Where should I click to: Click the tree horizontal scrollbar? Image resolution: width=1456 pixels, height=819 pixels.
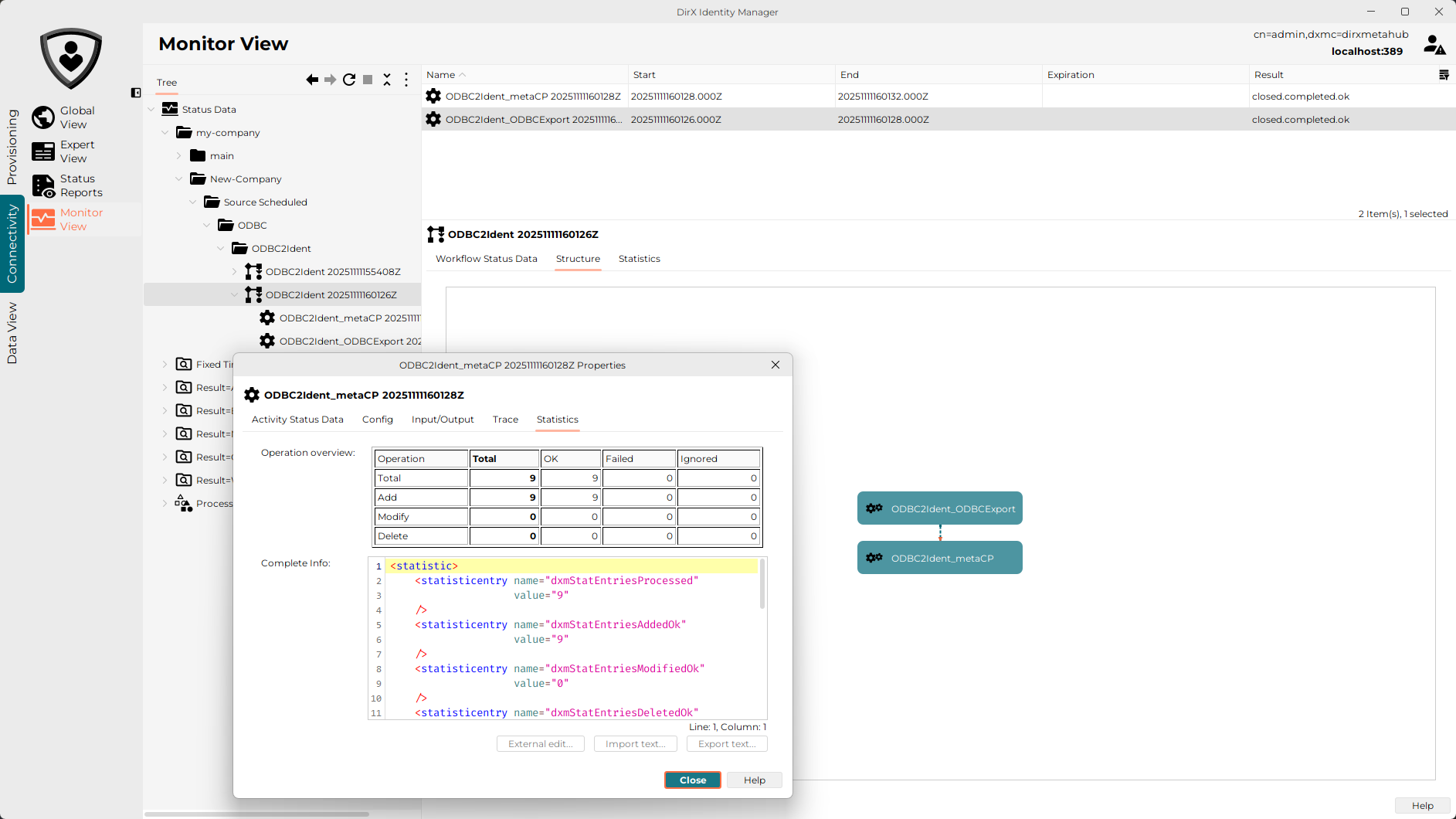pyautogui.click(x=256, y=814)
